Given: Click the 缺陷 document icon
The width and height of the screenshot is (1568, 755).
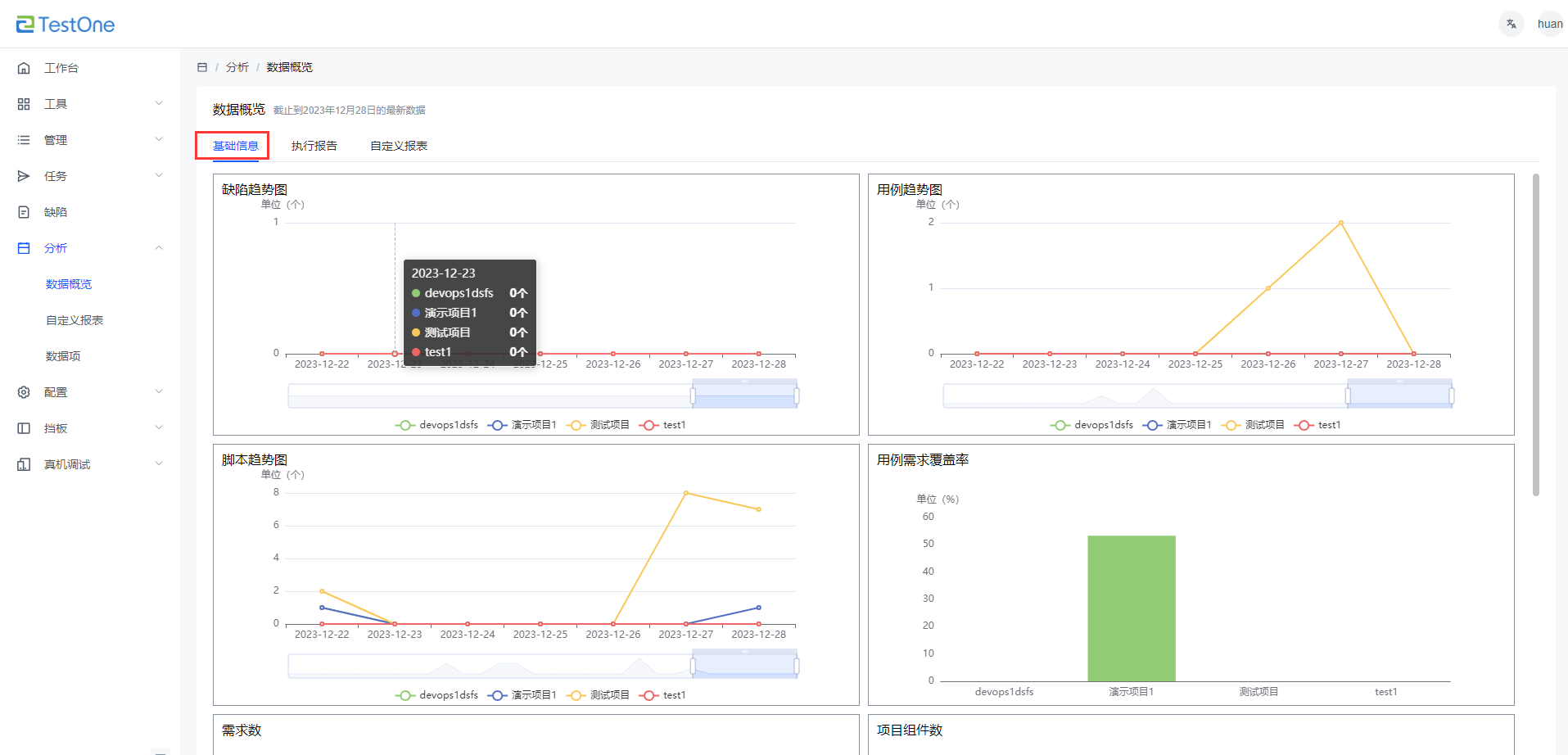Looking at the screenshot, I should (24, 212).
